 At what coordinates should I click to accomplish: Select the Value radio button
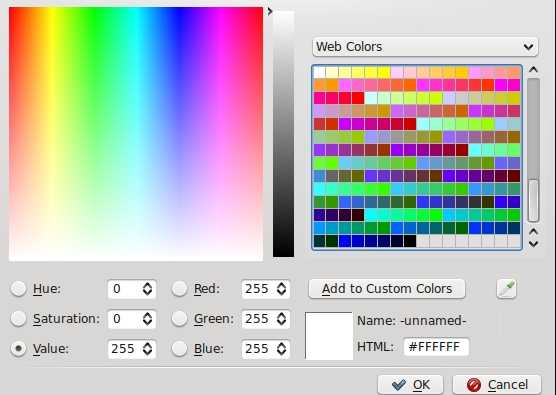pos(18,349)
